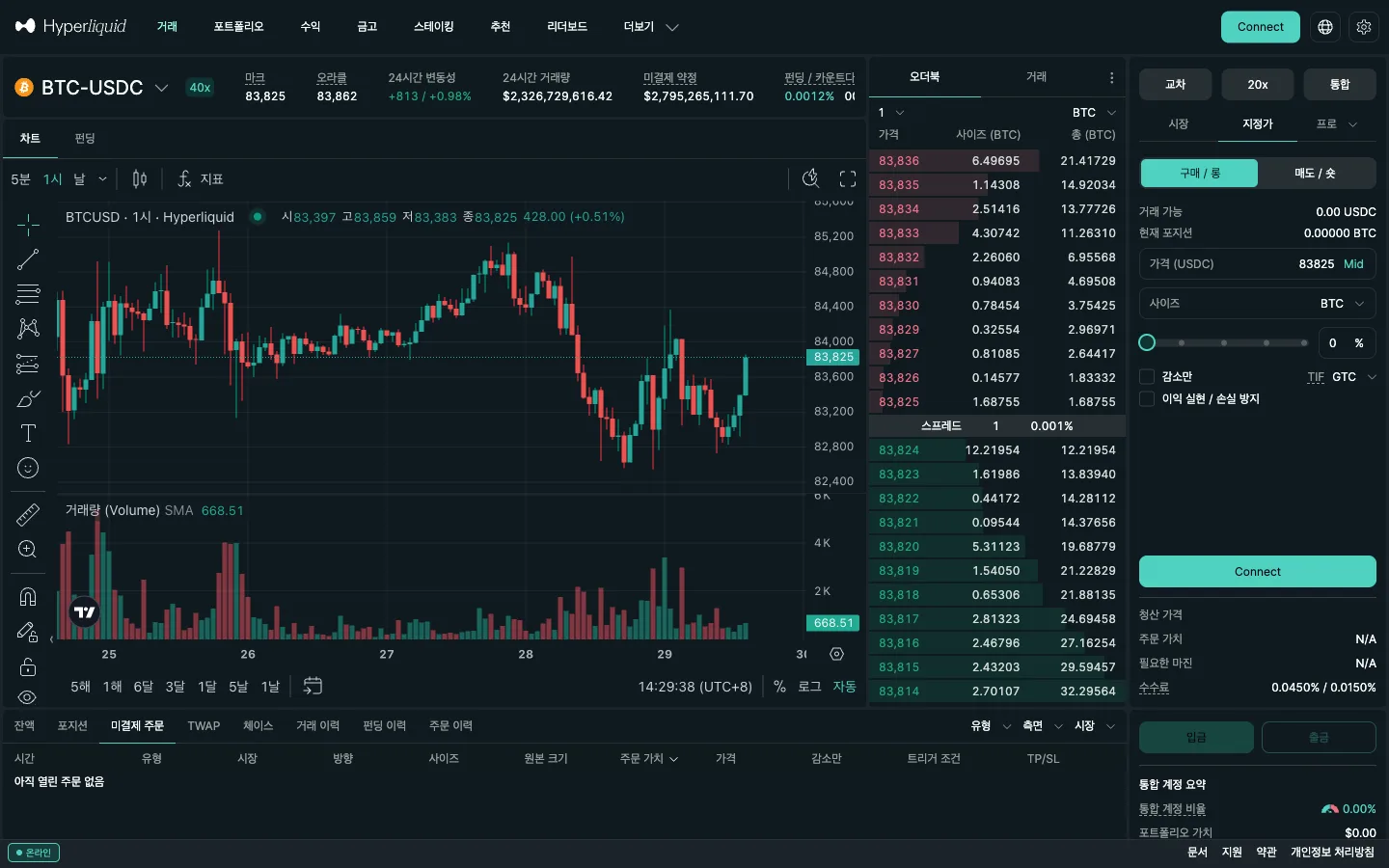The width and height of the screenshot is (1389, 868).
Task: Open the 프로 order type dropdown
Action: point(1336,124)
